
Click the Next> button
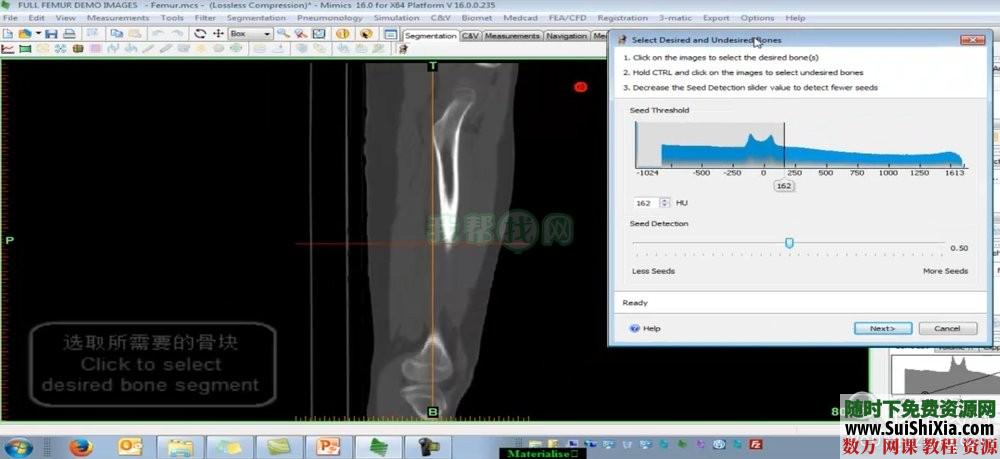tap(882, 328)
